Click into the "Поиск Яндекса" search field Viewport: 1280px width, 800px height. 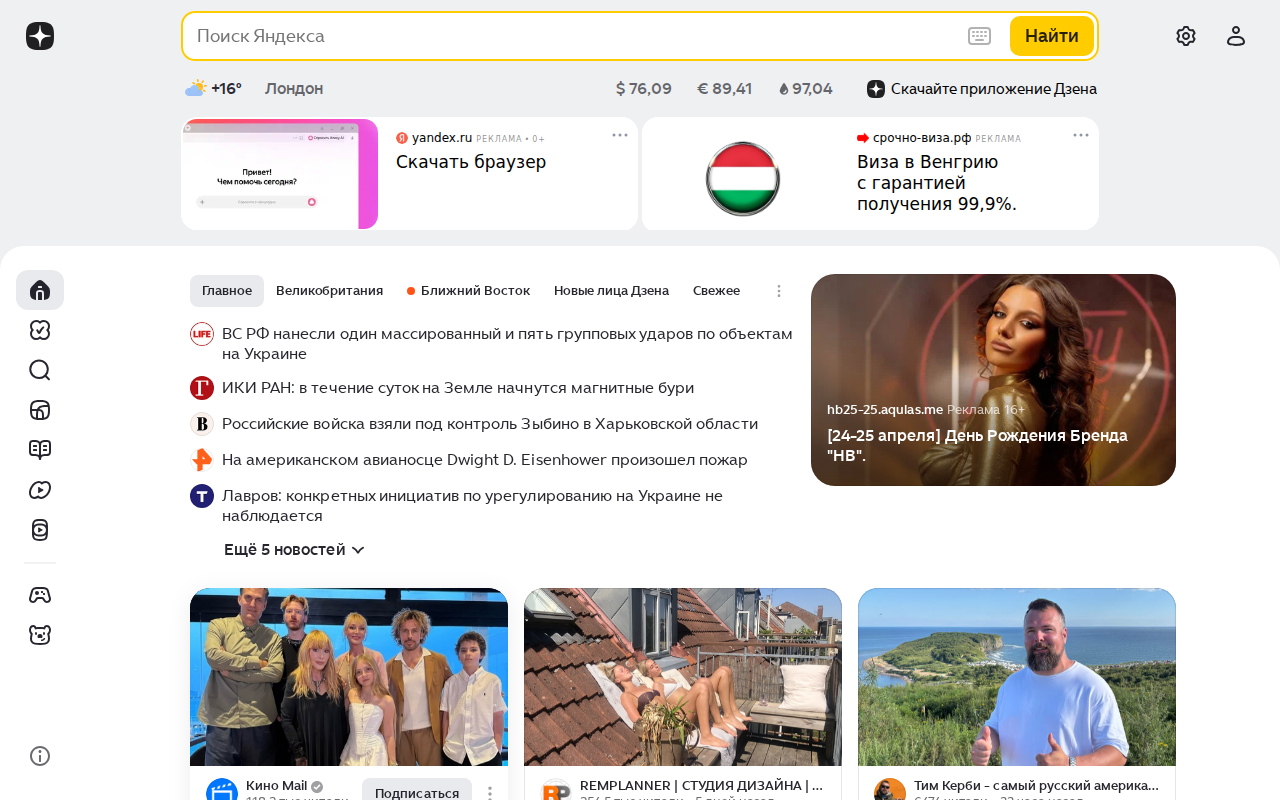click(x=575, y=36)
